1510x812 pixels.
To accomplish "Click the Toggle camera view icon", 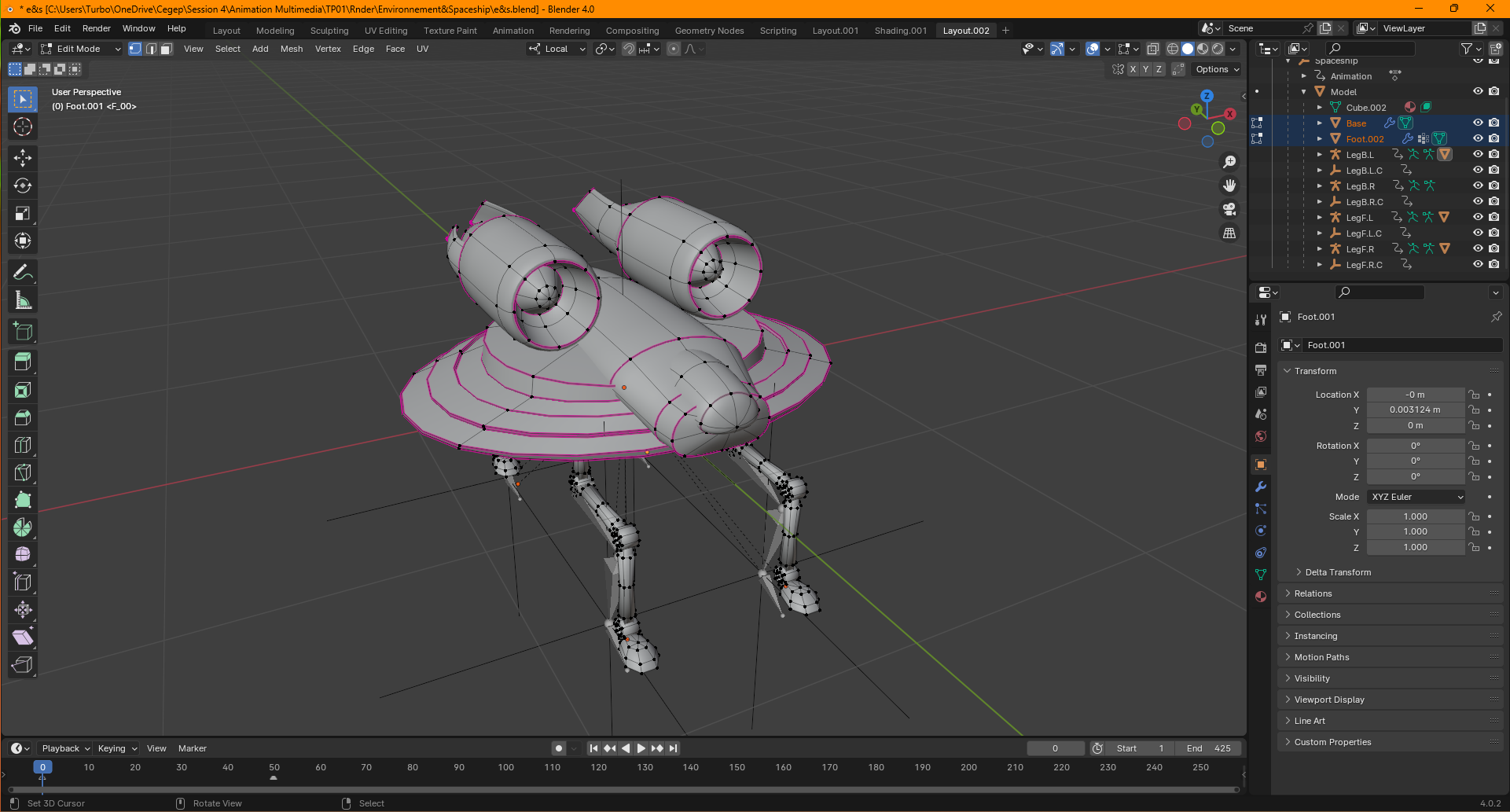I will [x=1229, y=210].
